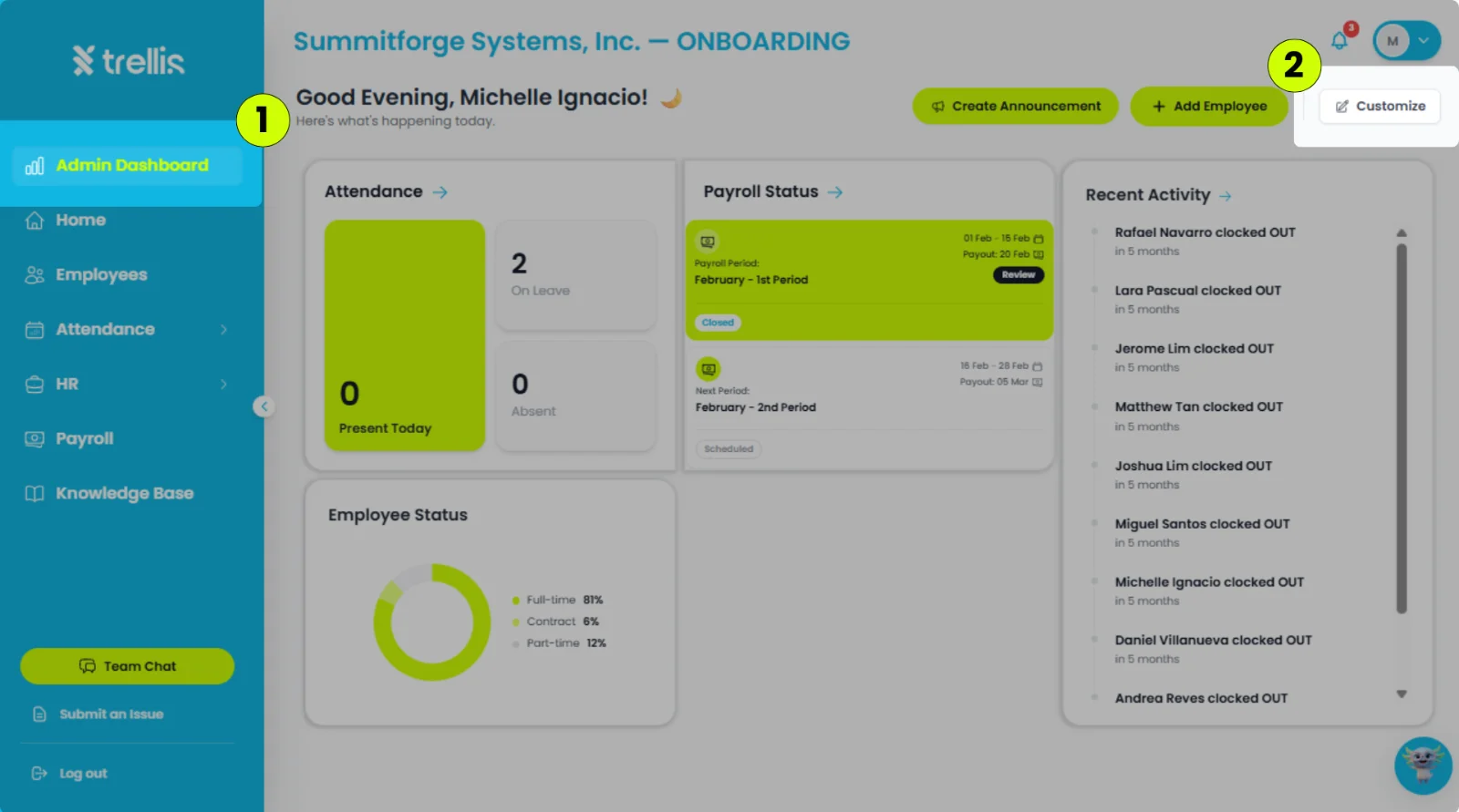Click the calendar icon beside 16 Feb - 28 Feb

coord(1038,366)
